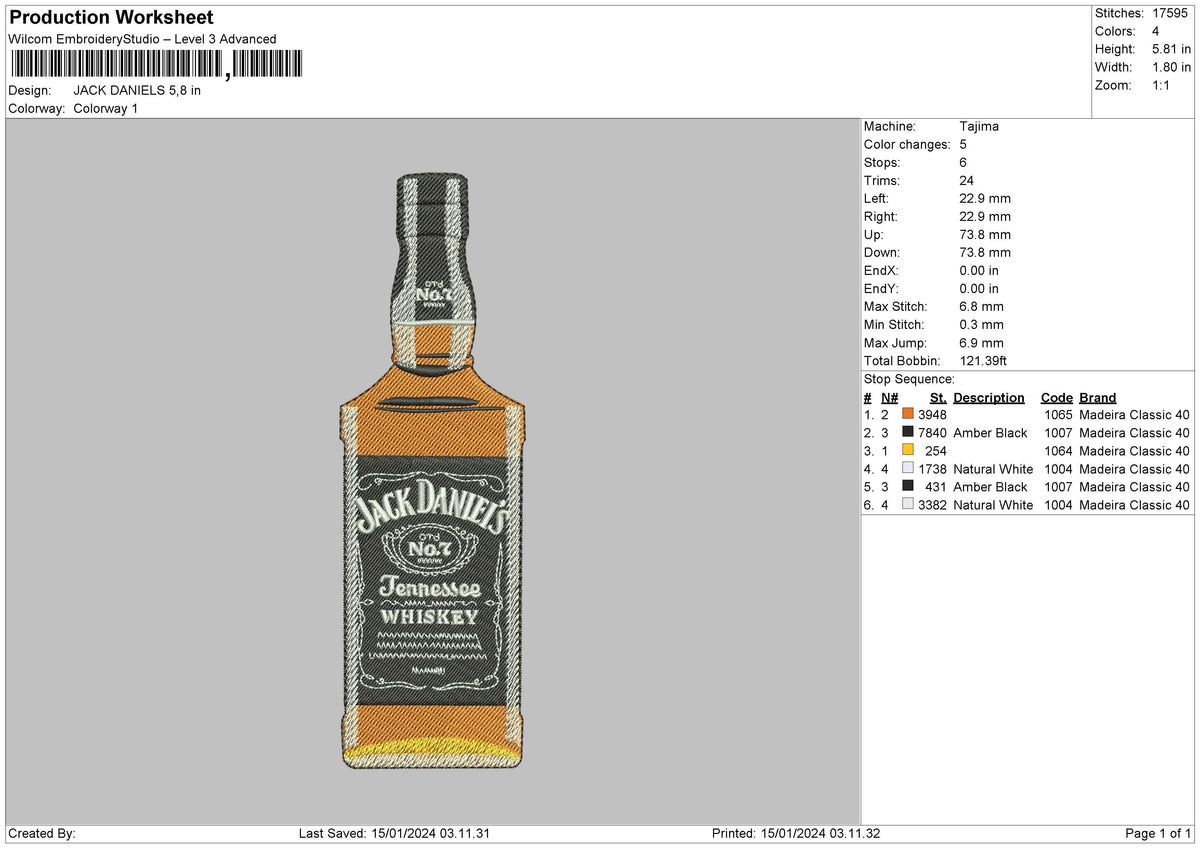Click the Max Jump value '6.9 mm'
1200x848 pixels.
coord(981,342)
